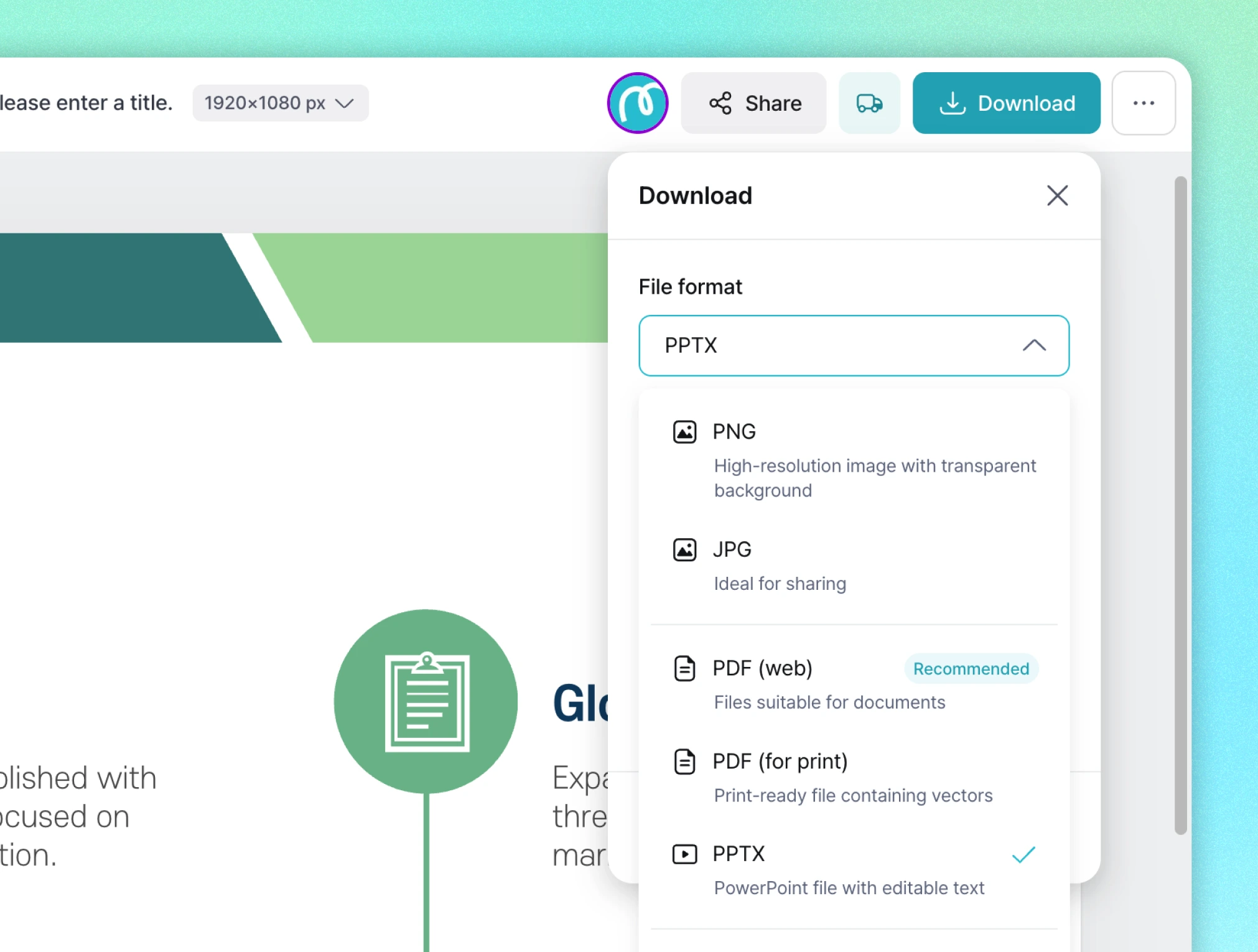The height and width of the screenshot is (952, 1258).
Task: Click the Share button
Action: (x=753, y=103)
